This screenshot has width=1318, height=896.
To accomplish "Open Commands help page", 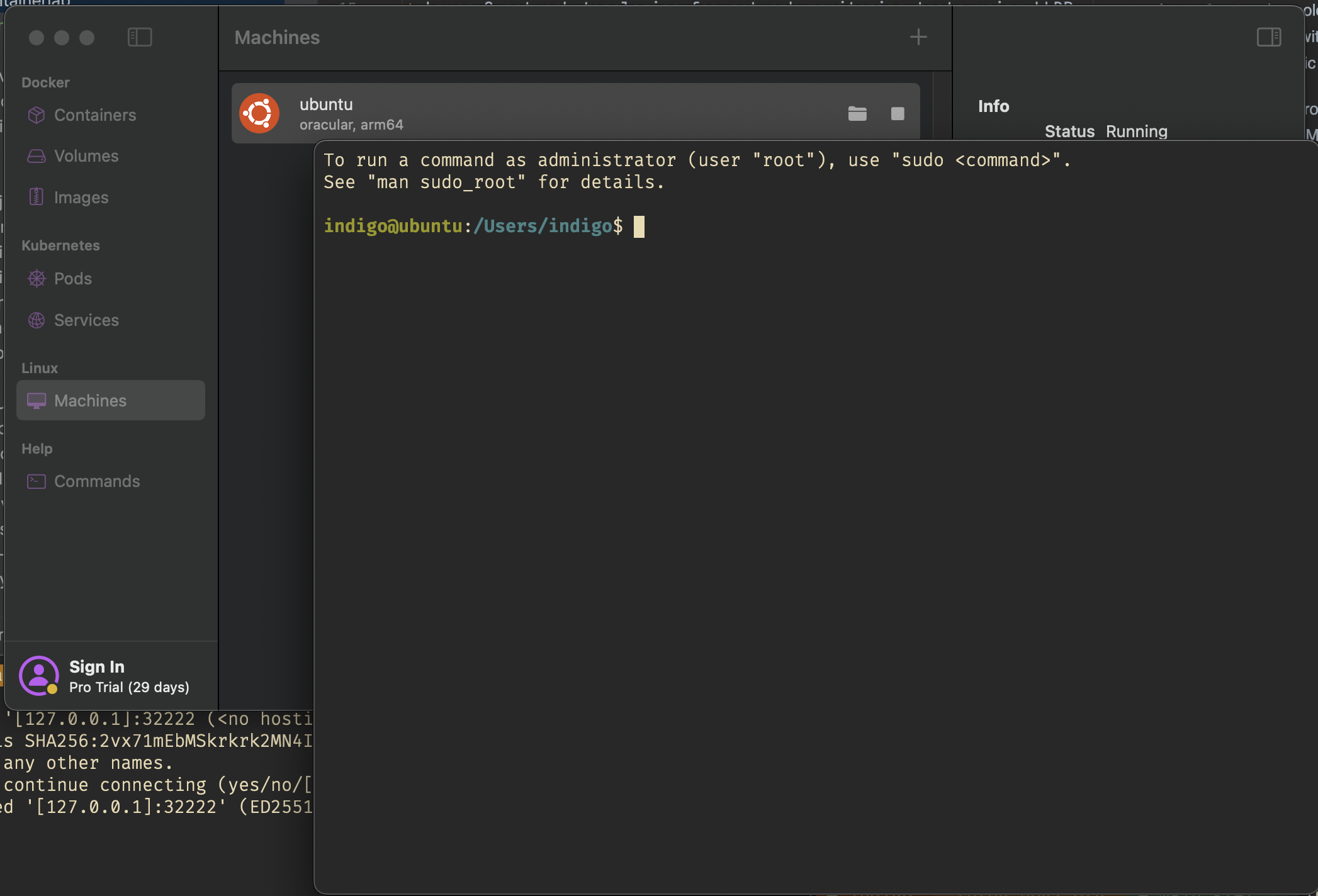I will [97, 481].
